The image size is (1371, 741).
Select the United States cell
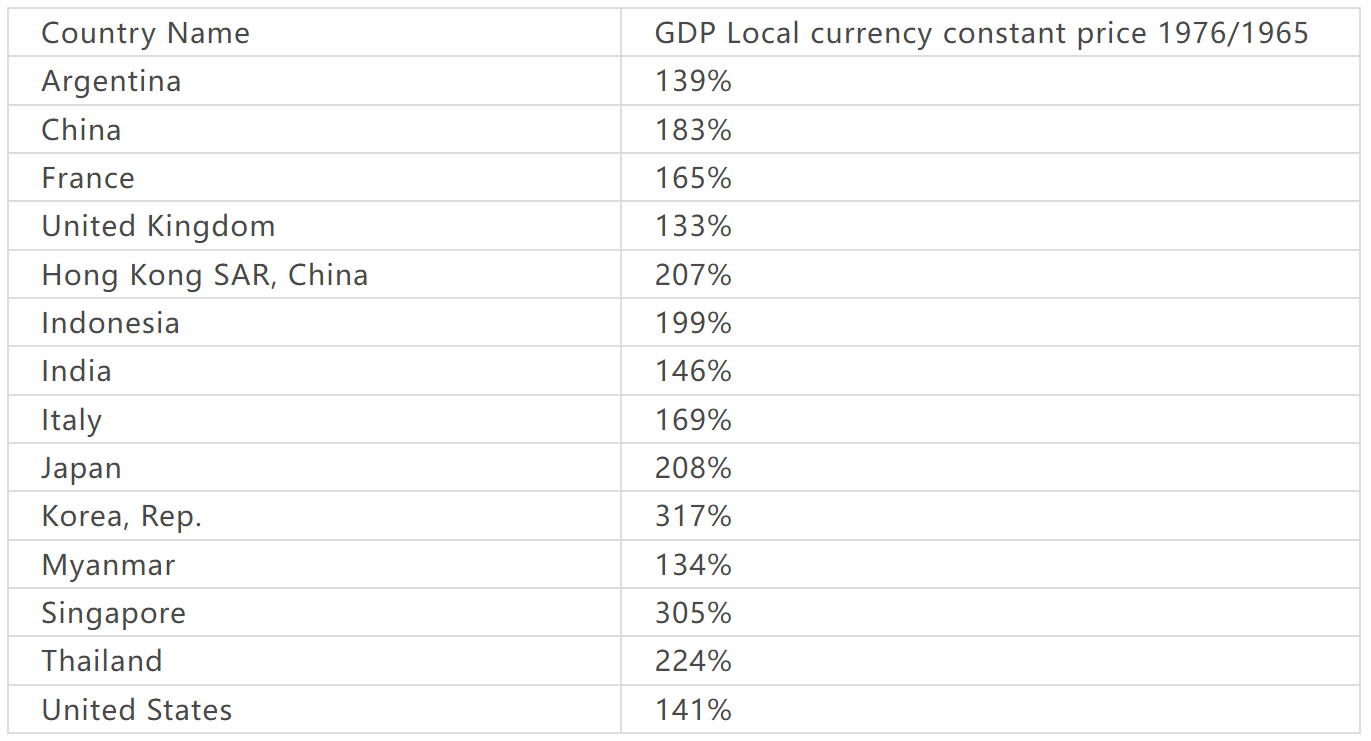136,710
